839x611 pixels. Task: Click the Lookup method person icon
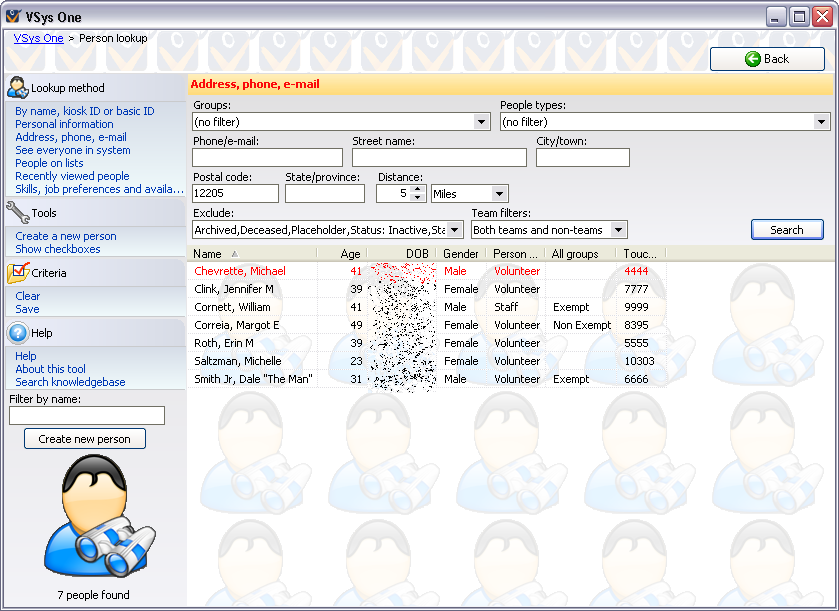click(x=18, y=88)
